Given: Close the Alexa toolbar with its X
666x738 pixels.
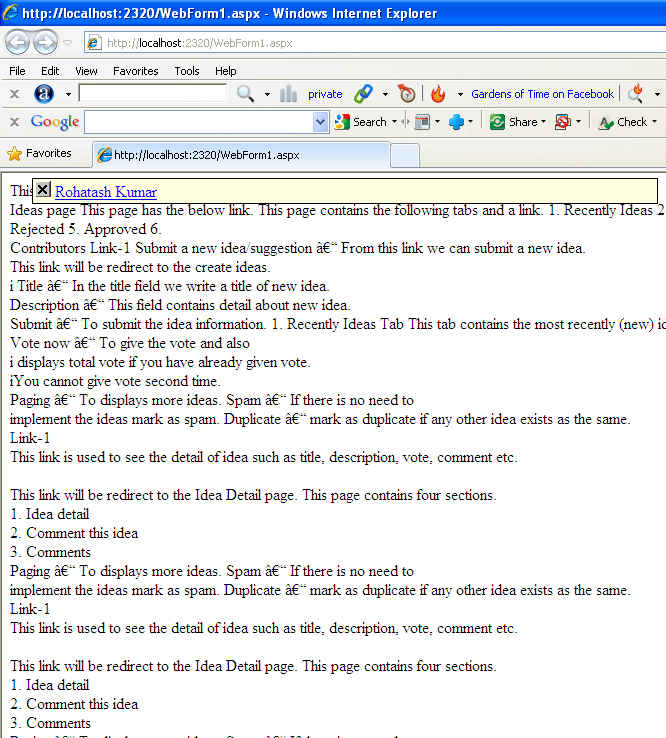Looking at the screenshot, I should click(x=15, y=94).
